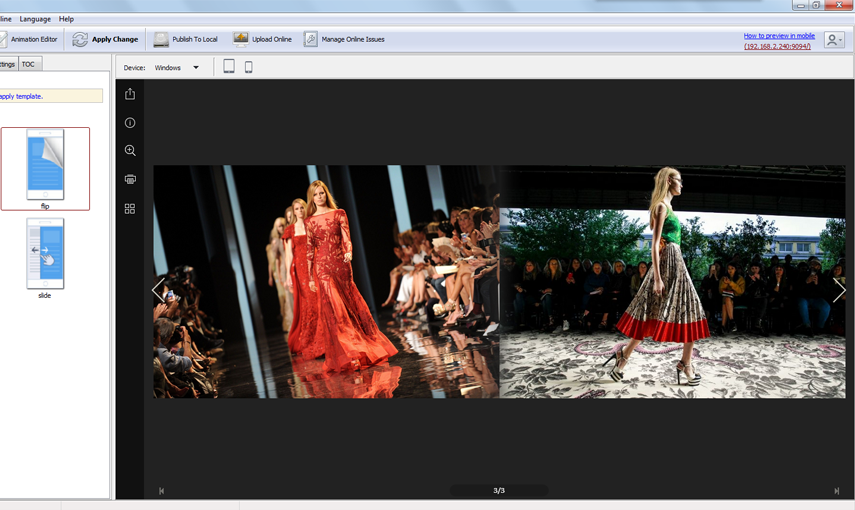Open the user account dropdown

click(x=833, y=40)
